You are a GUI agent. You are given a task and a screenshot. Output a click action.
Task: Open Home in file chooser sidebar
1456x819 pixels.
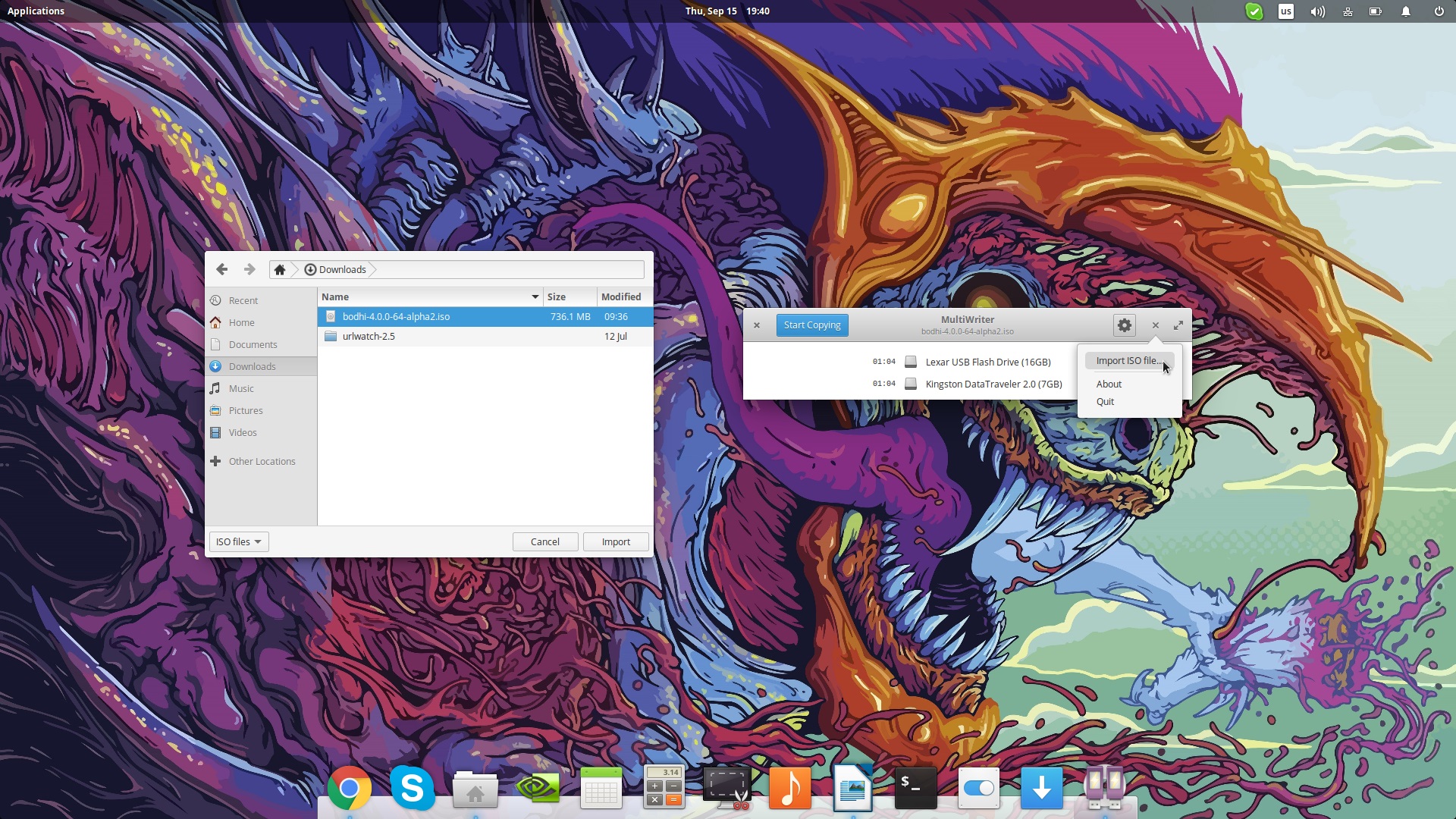click(x=261, y=322)
